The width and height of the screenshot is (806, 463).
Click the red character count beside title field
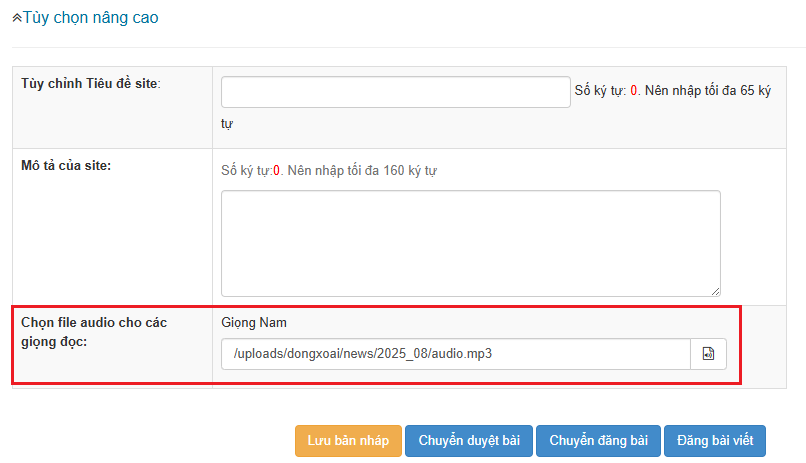click(634, 91)
